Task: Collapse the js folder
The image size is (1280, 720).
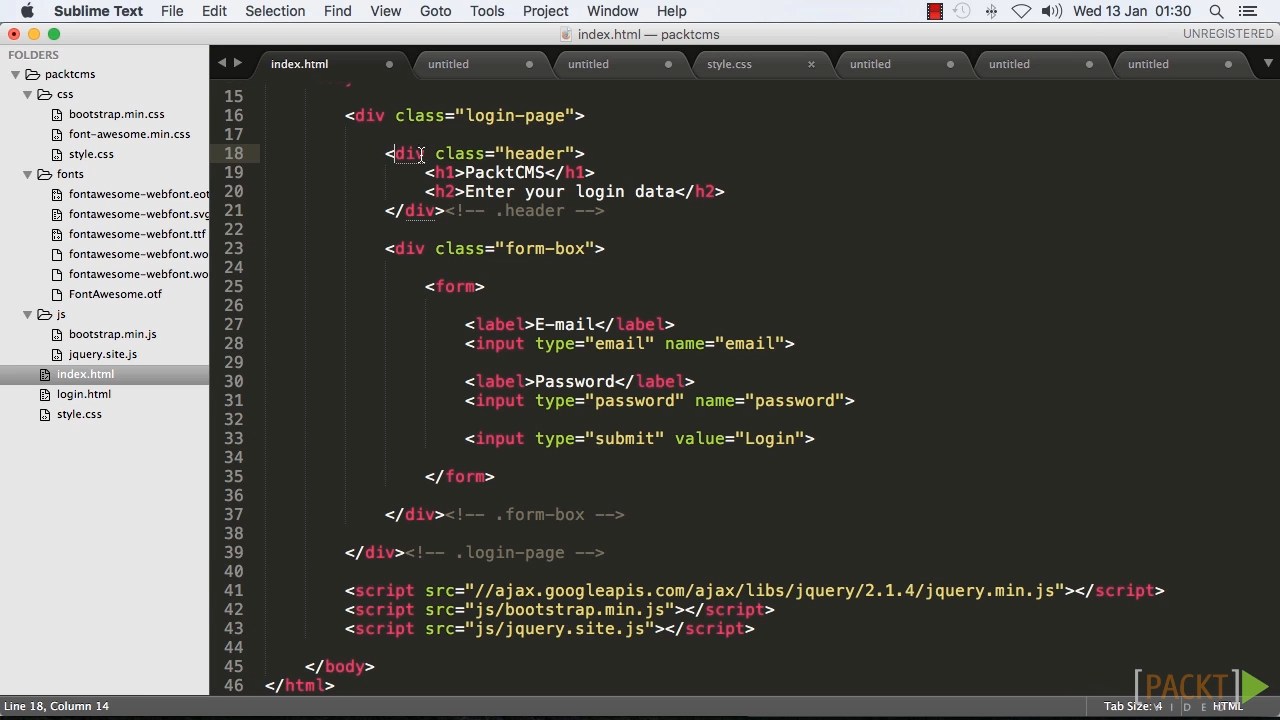Action: (28, 314)
